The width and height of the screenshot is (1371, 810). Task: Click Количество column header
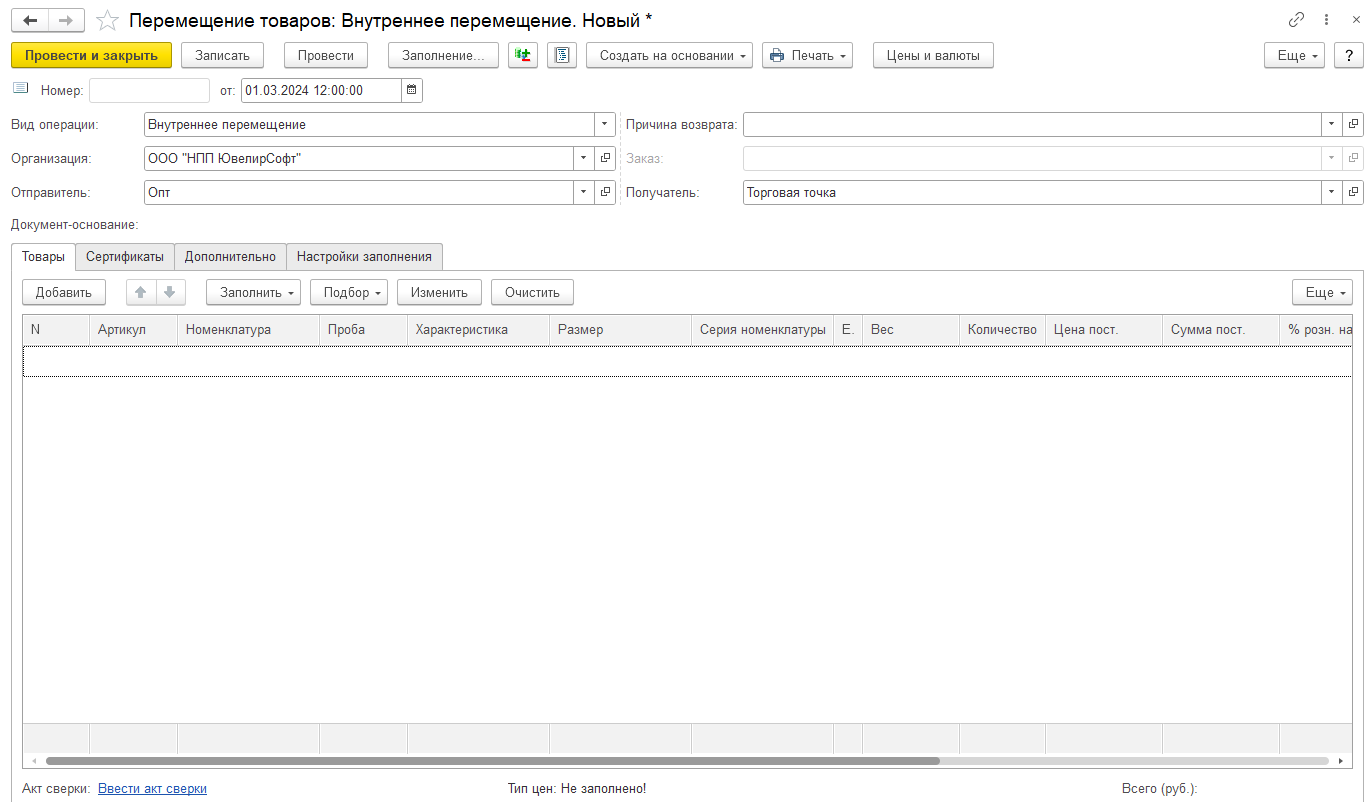[x=1002, y=329]
